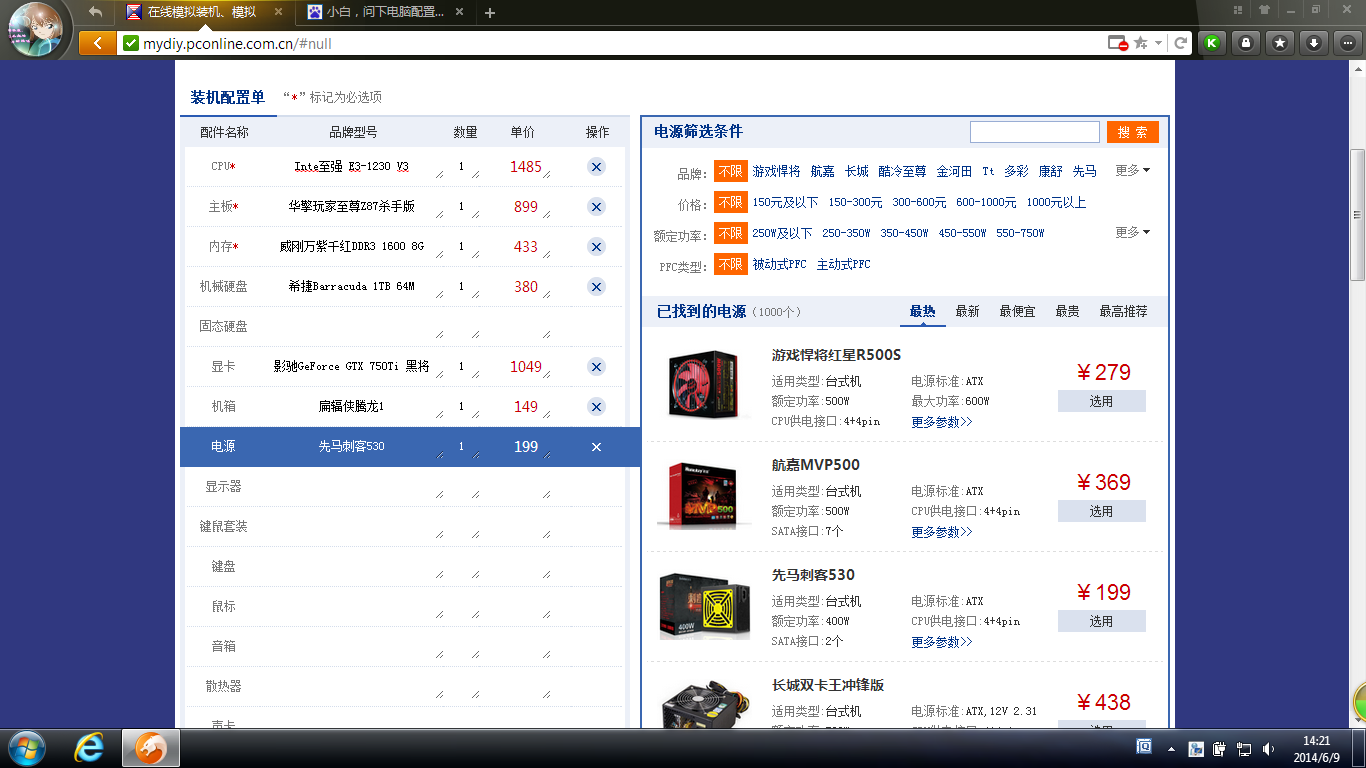The height and width of the screenshot is (768, 1366).
Task: Remove the selected 电源 power supply row
Action: click(596, 447)
